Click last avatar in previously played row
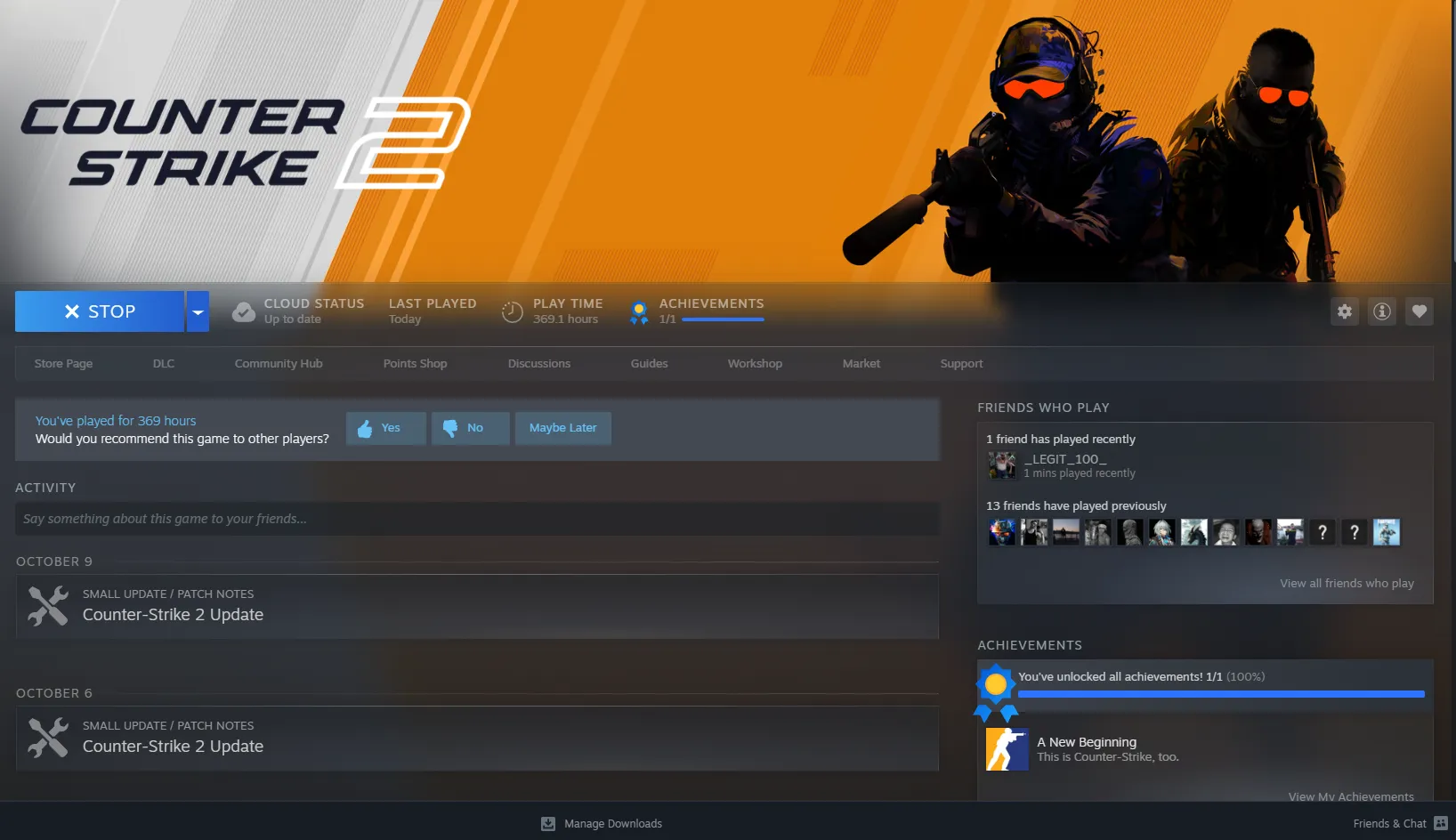 point(1387,532)
